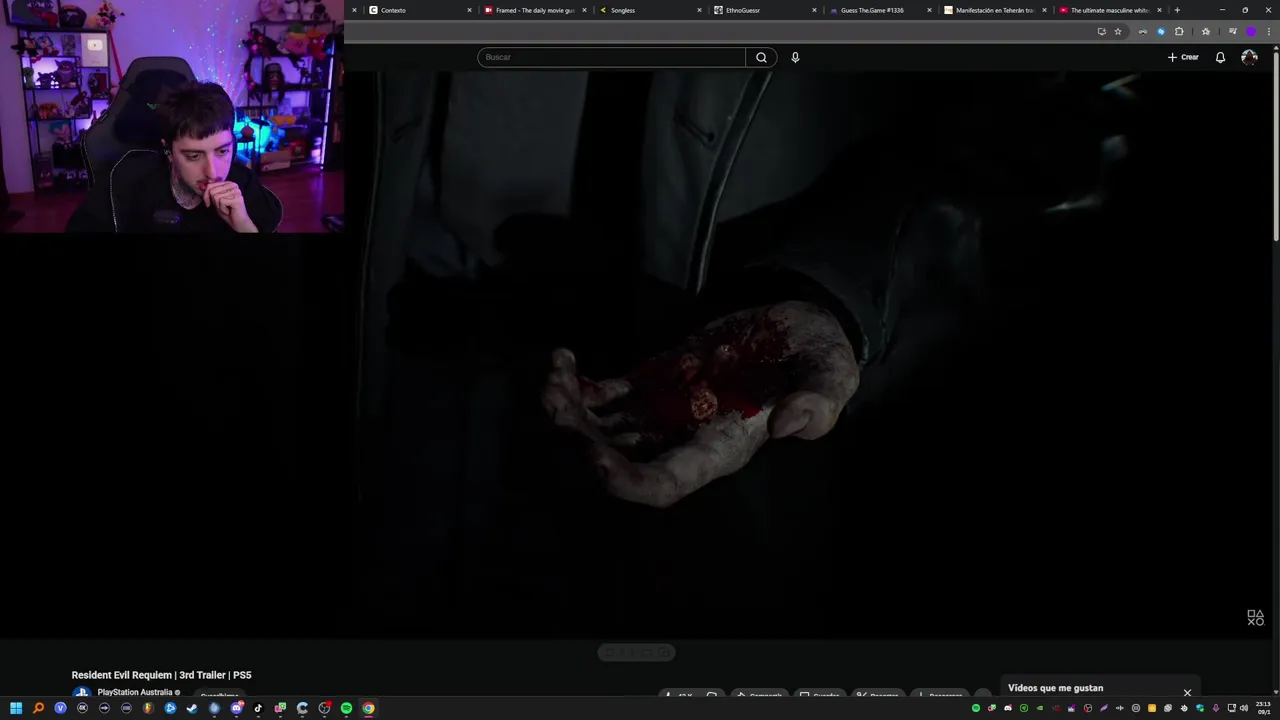Dismiss the Vídeos que me gustan notification
Screen dimensions: 1280x720
coord(1187,692)
